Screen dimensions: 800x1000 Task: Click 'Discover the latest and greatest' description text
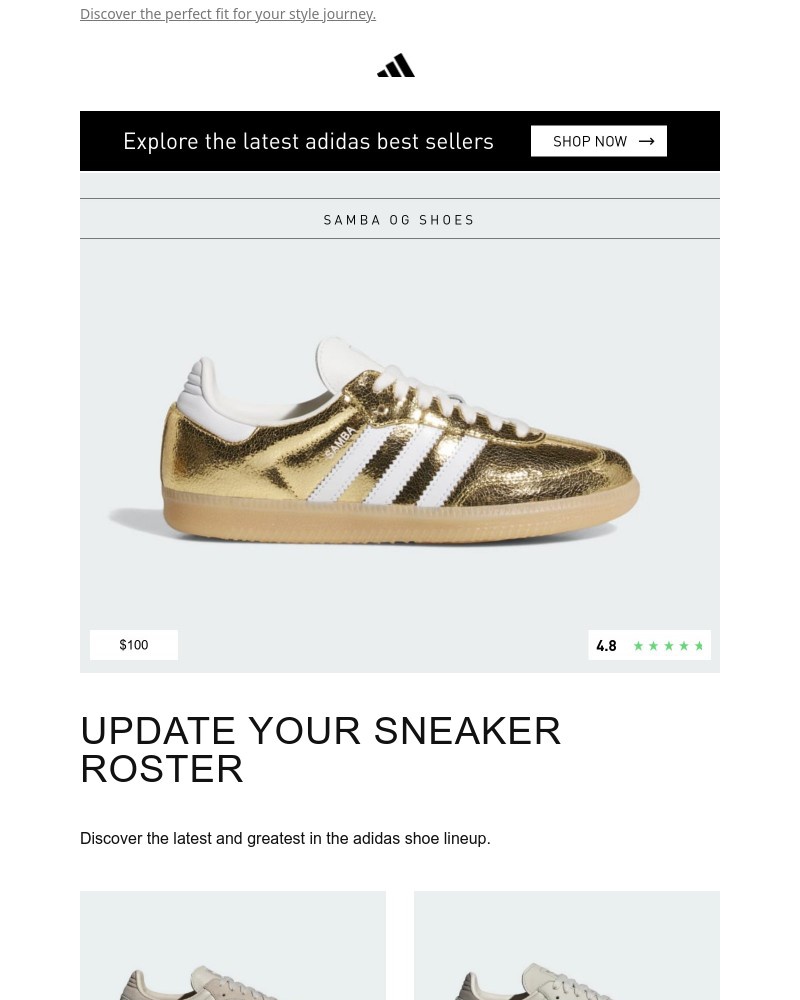[x=285, y=839]
